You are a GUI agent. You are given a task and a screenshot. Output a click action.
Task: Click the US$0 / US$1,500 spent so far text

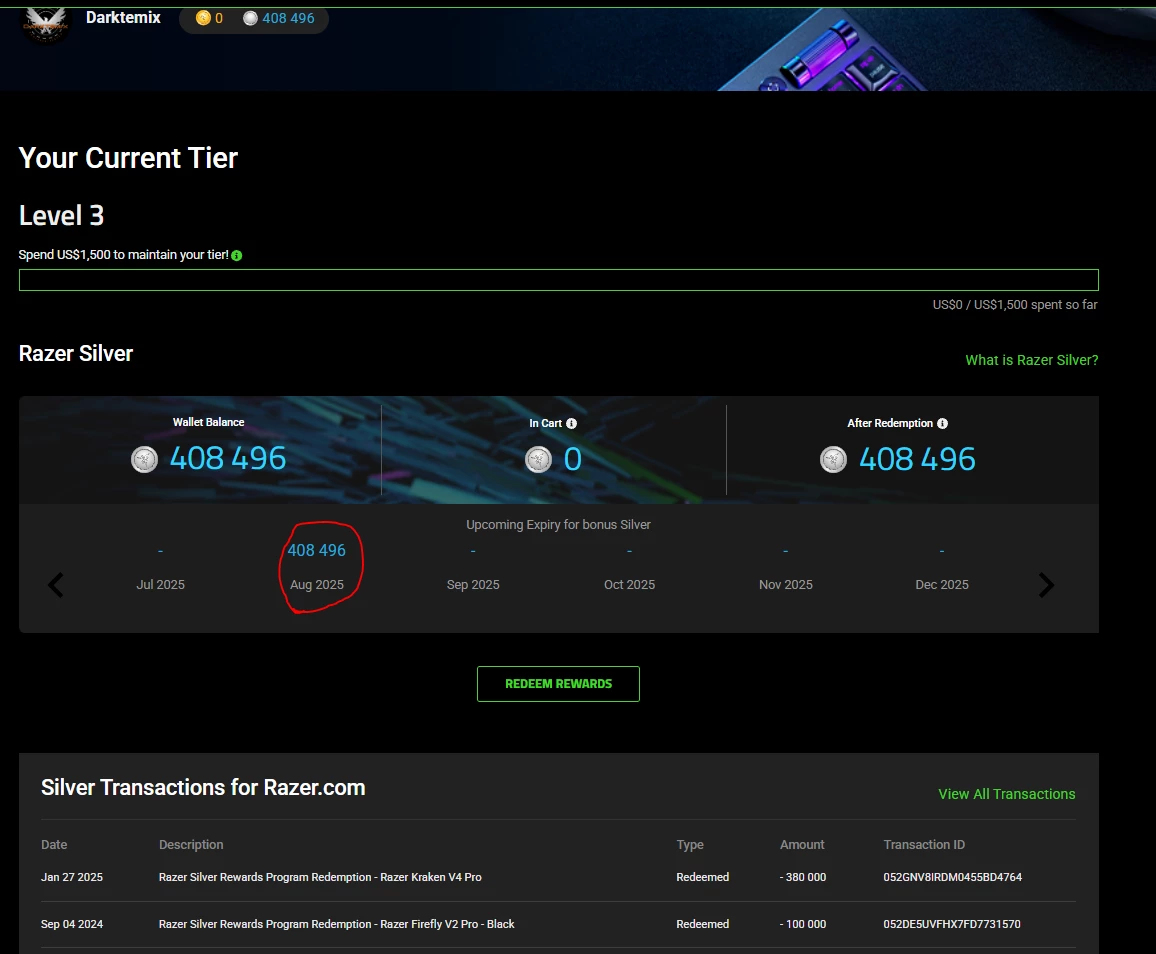pos(1015,304)
